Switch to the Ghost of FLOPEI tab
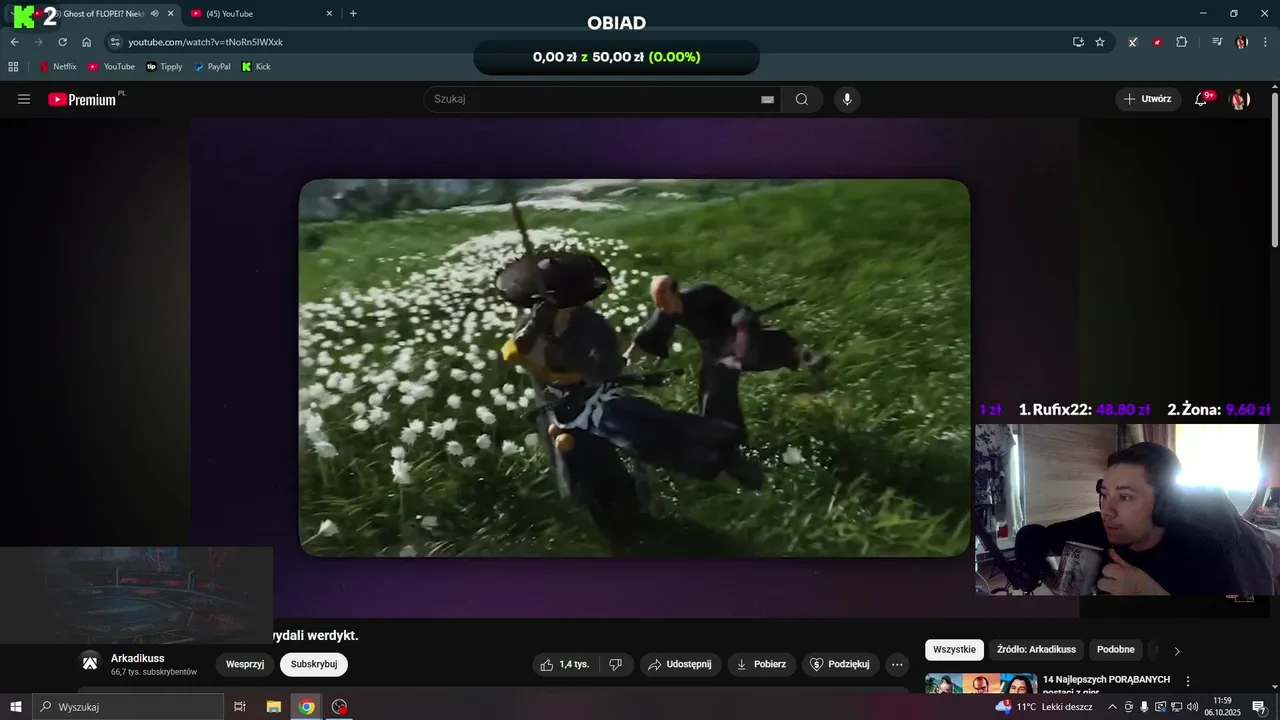 tap(95, 13)
